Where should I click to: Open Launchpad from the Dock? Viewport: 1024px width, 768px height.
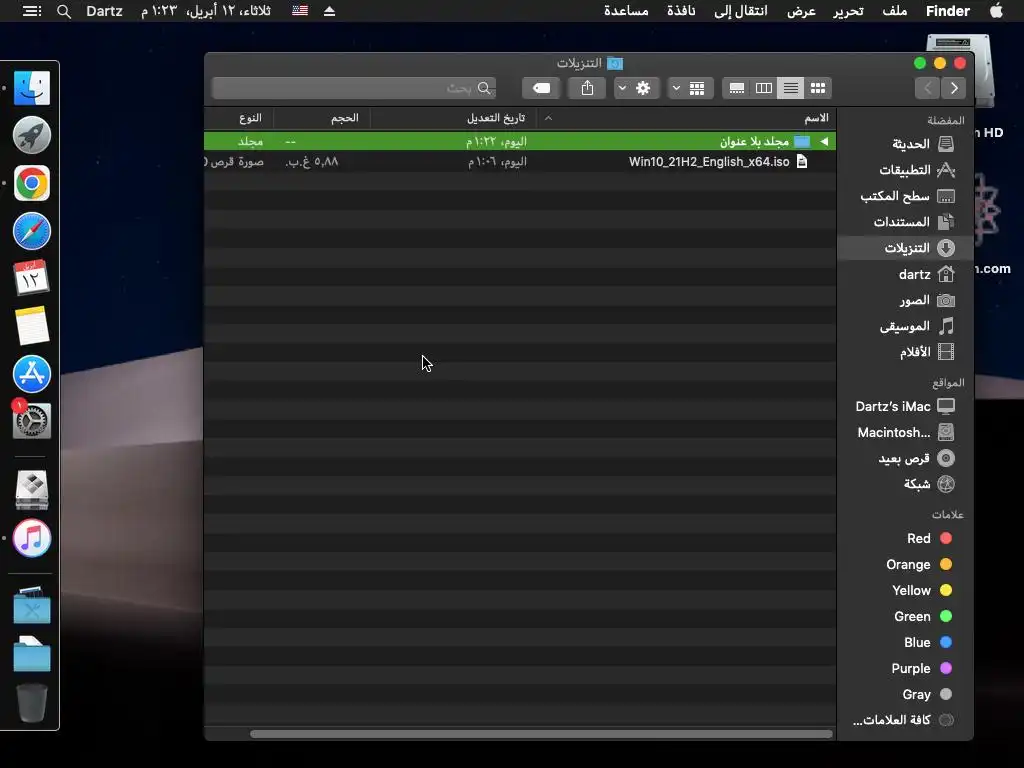point(31,135)
